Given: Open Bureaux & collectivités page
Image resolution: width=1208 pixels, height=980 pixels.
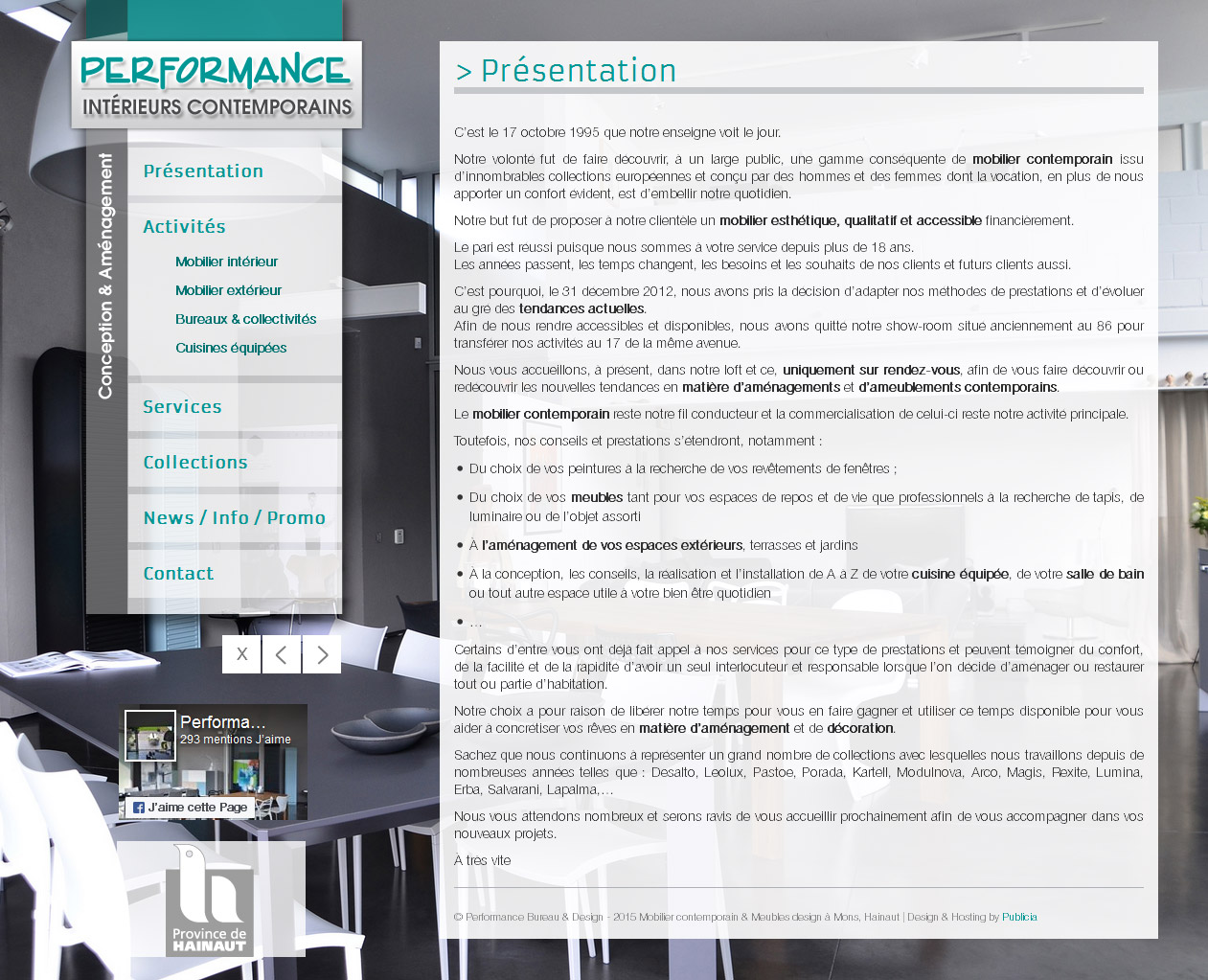Looking at the screenshot, I should (245, 319).
